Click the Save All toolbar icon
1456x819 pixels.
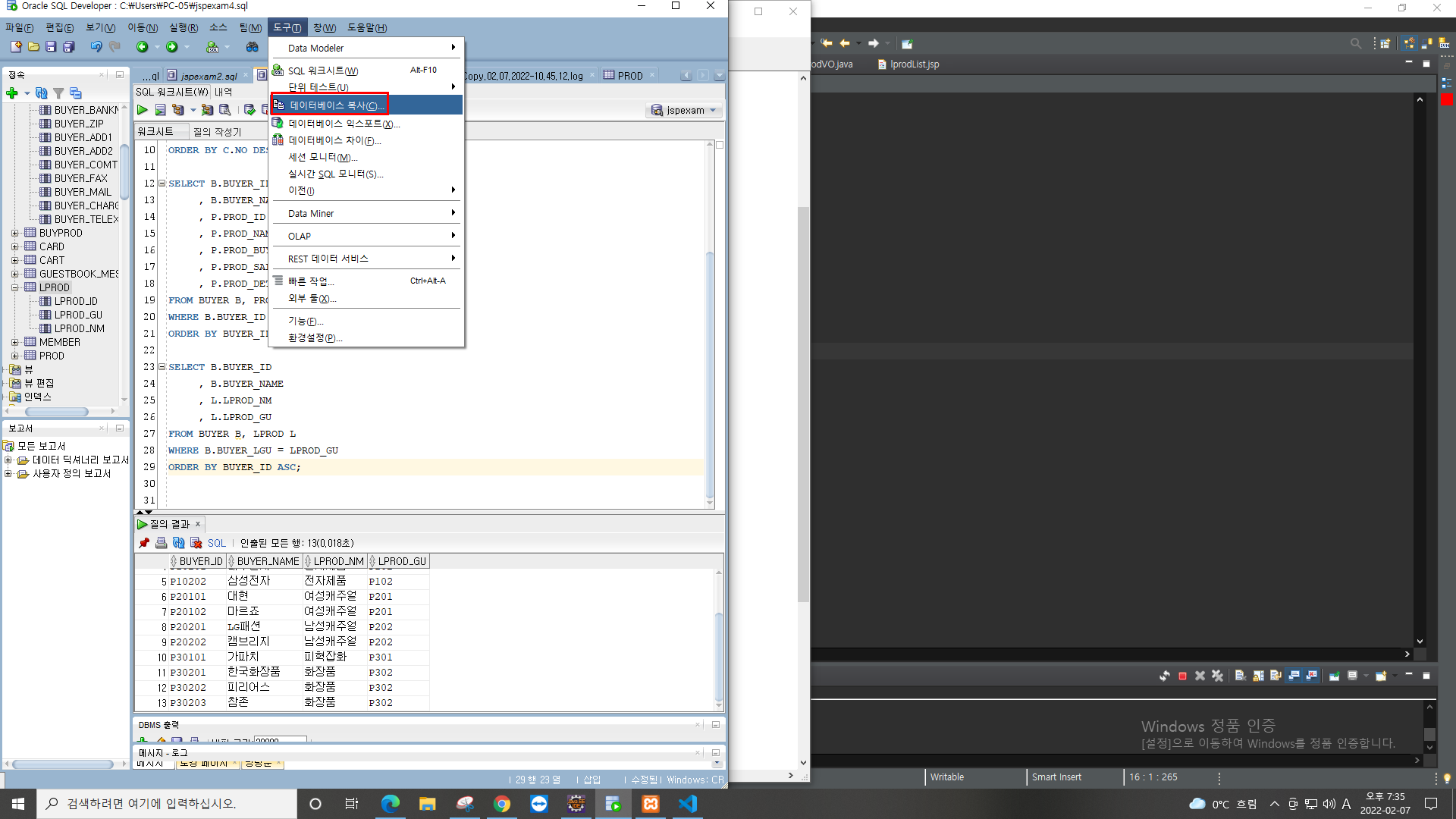[x=68, y=47]
